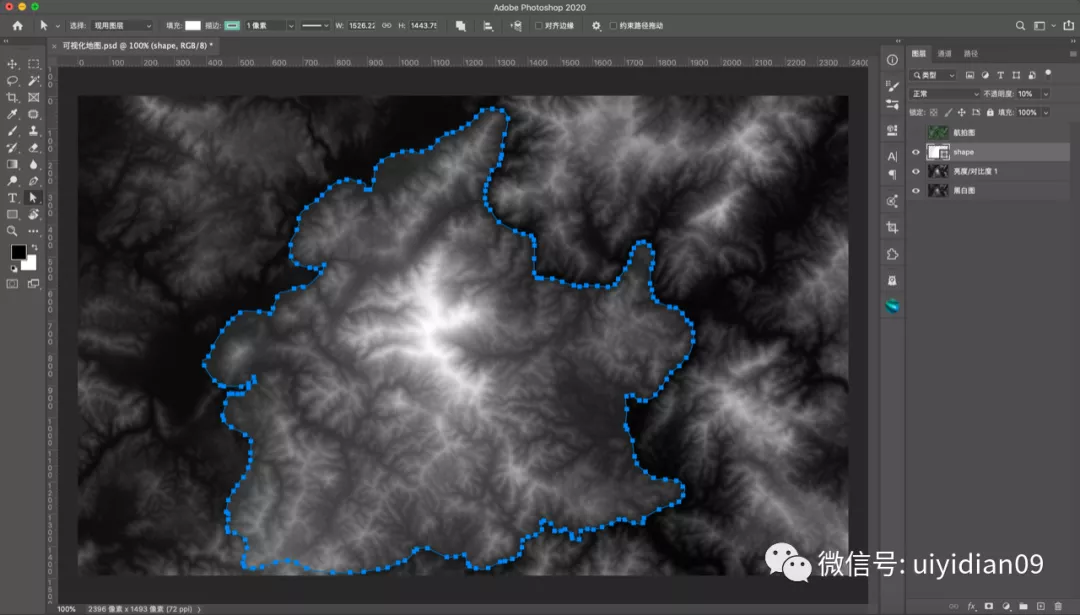The image size is (1080, 615).
Task: Open the 现用图层 selection dropdown
Action: point(122,25)
